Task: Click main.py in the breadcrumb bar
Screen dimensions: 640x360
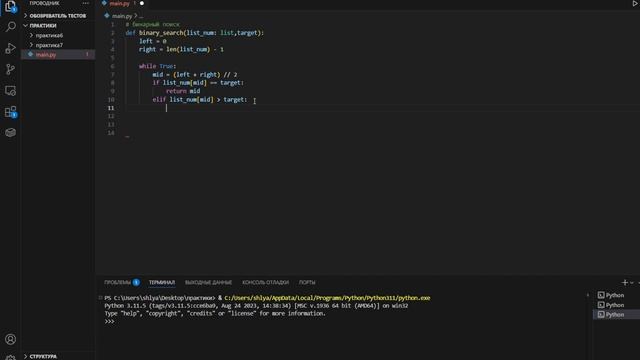Action: (122, 16)
